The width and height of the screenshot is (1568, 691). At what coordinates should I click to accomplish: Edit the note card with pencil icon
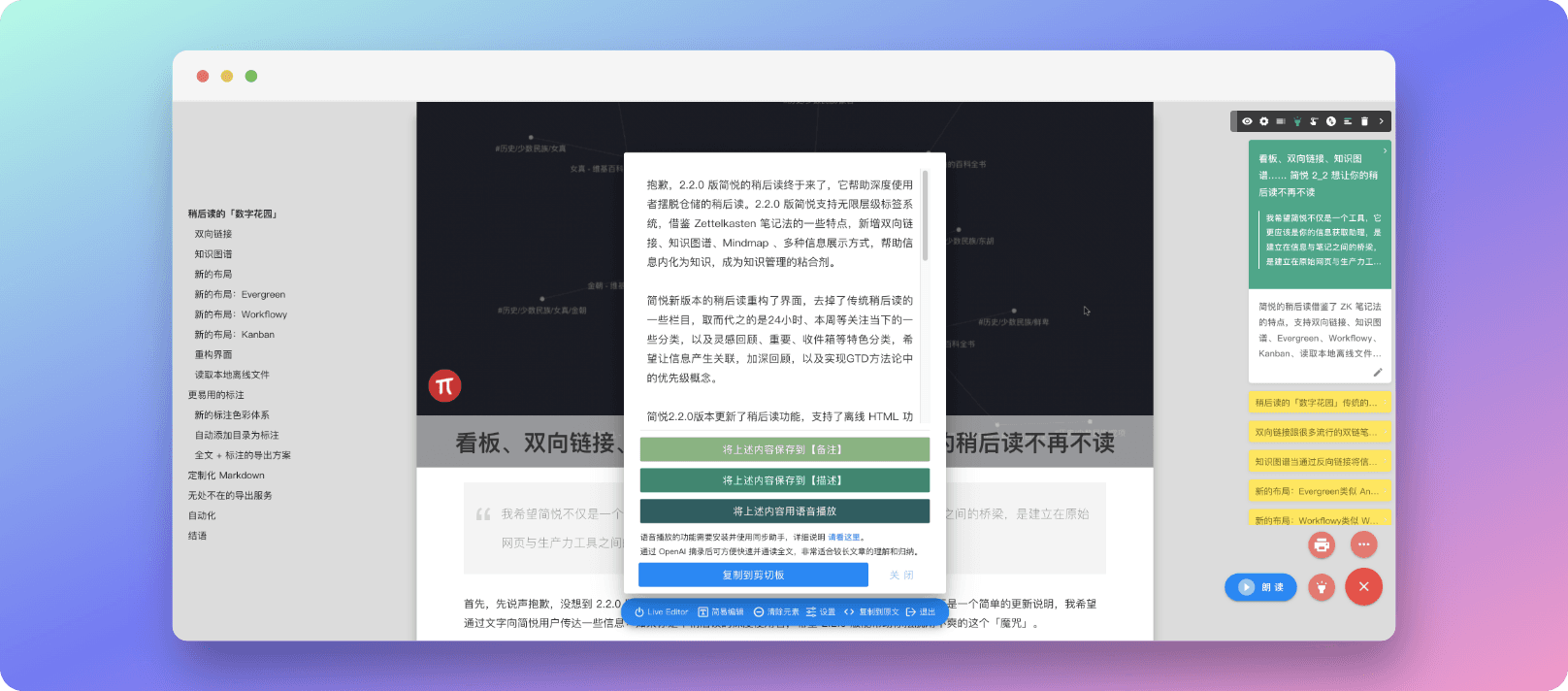pos(1377,373)
